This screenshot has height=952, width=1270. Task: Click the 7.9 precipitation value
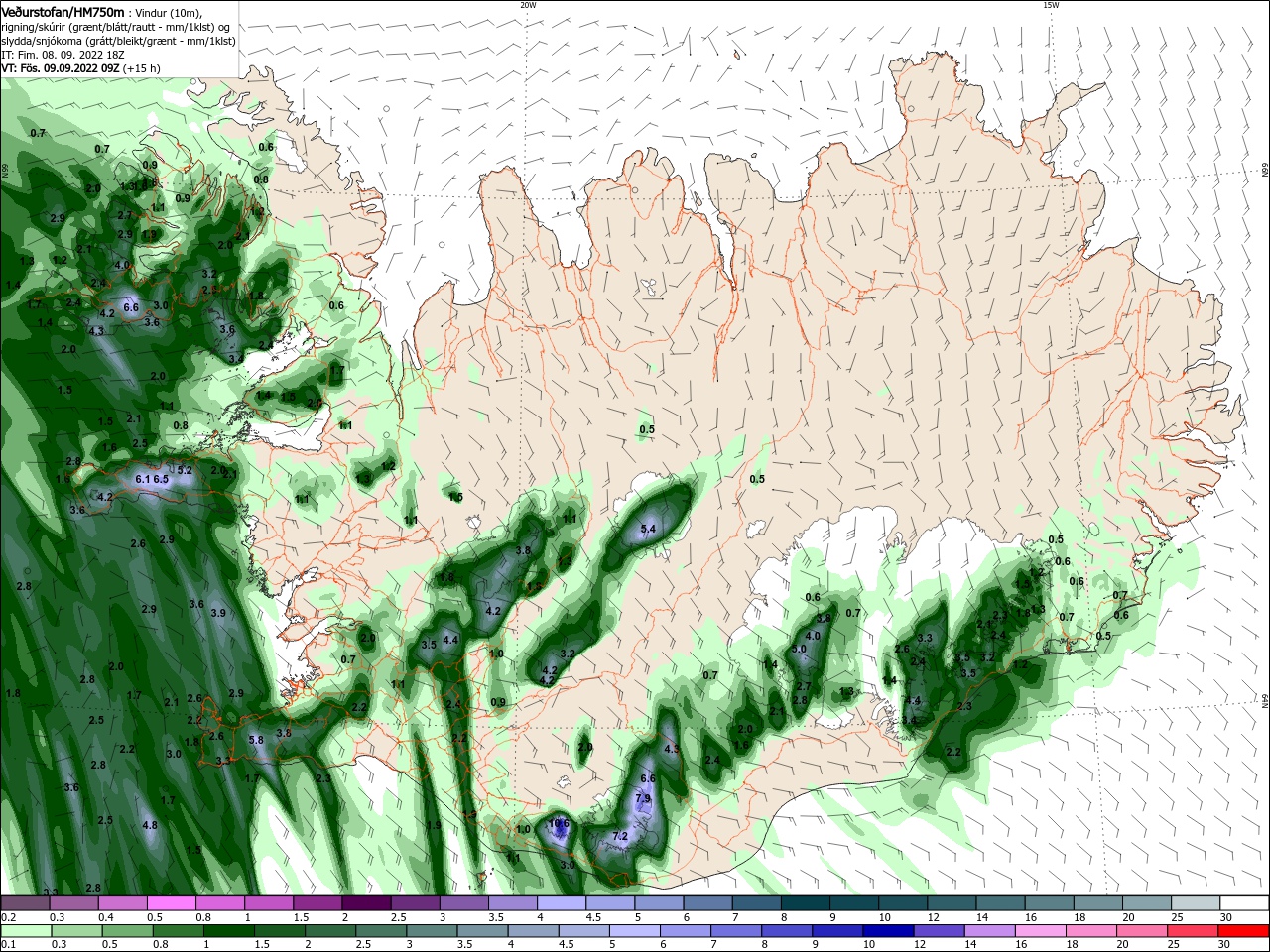[642, 798]
